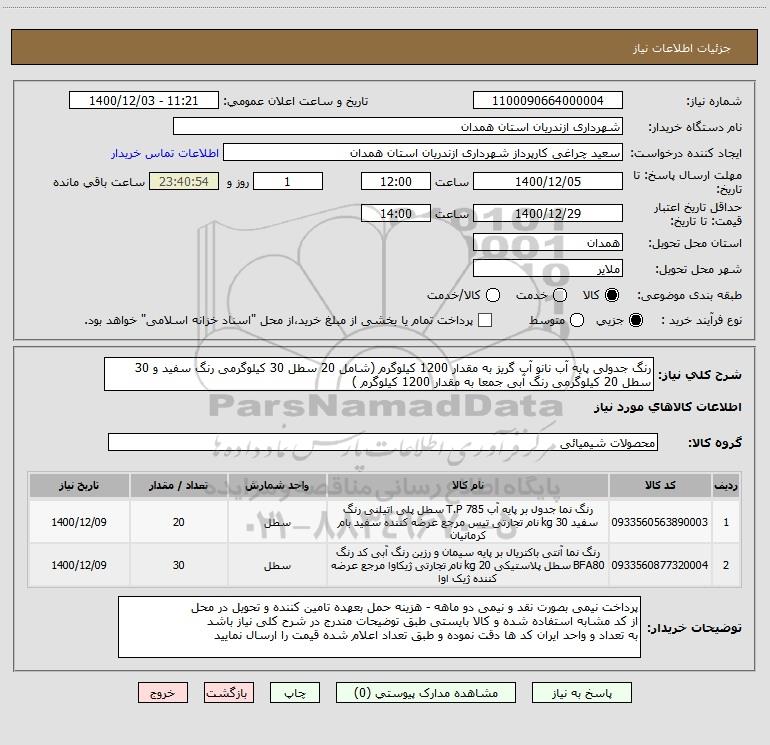The height and width of the screenshot is (745, 770).
Task: Click the نام کالا column header
Action: coord(468,485)
